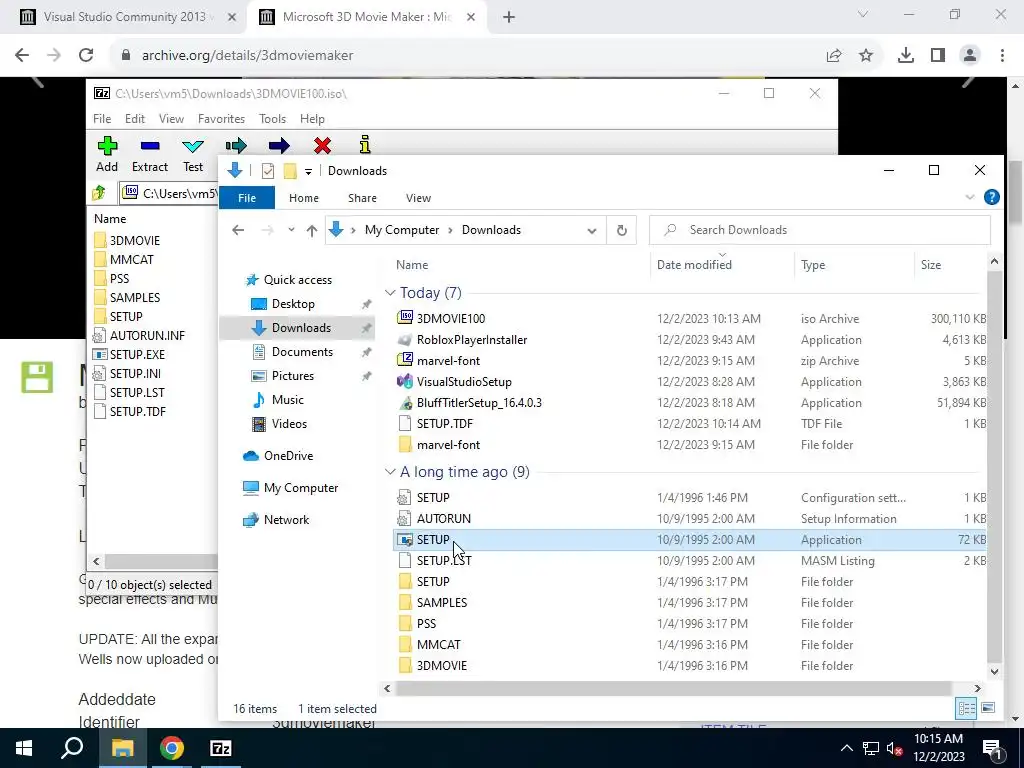
Task: Click Properties icon in Explorer quick access toolbar
Action: click(268, 171)
